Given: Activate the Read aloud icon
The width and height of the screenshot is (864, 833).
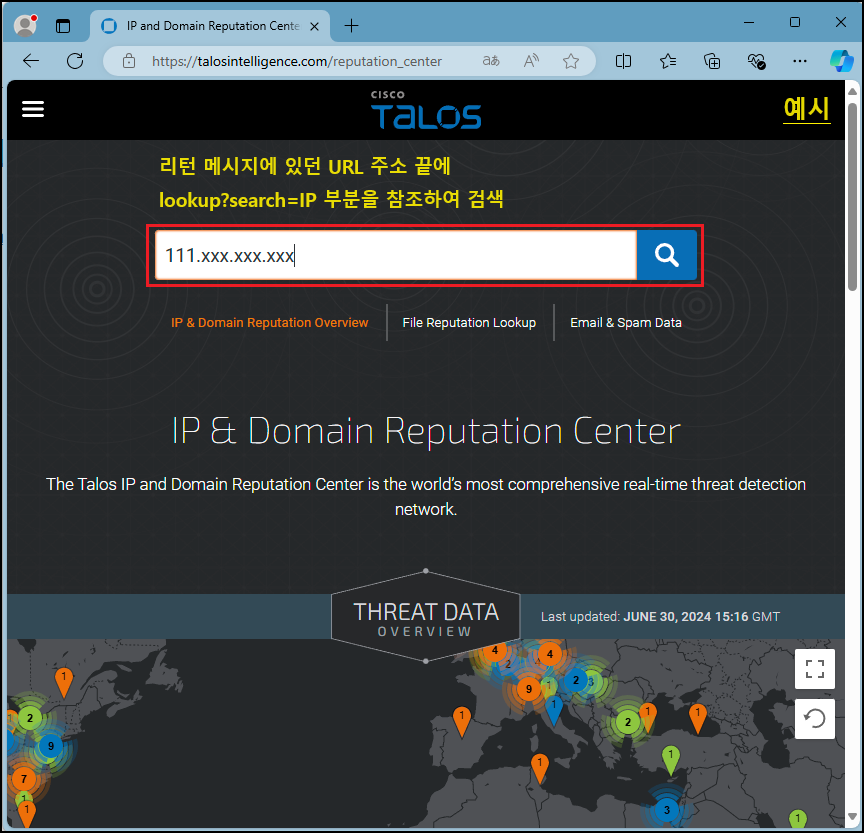Looking at the screenshot, I should (531, 61).
